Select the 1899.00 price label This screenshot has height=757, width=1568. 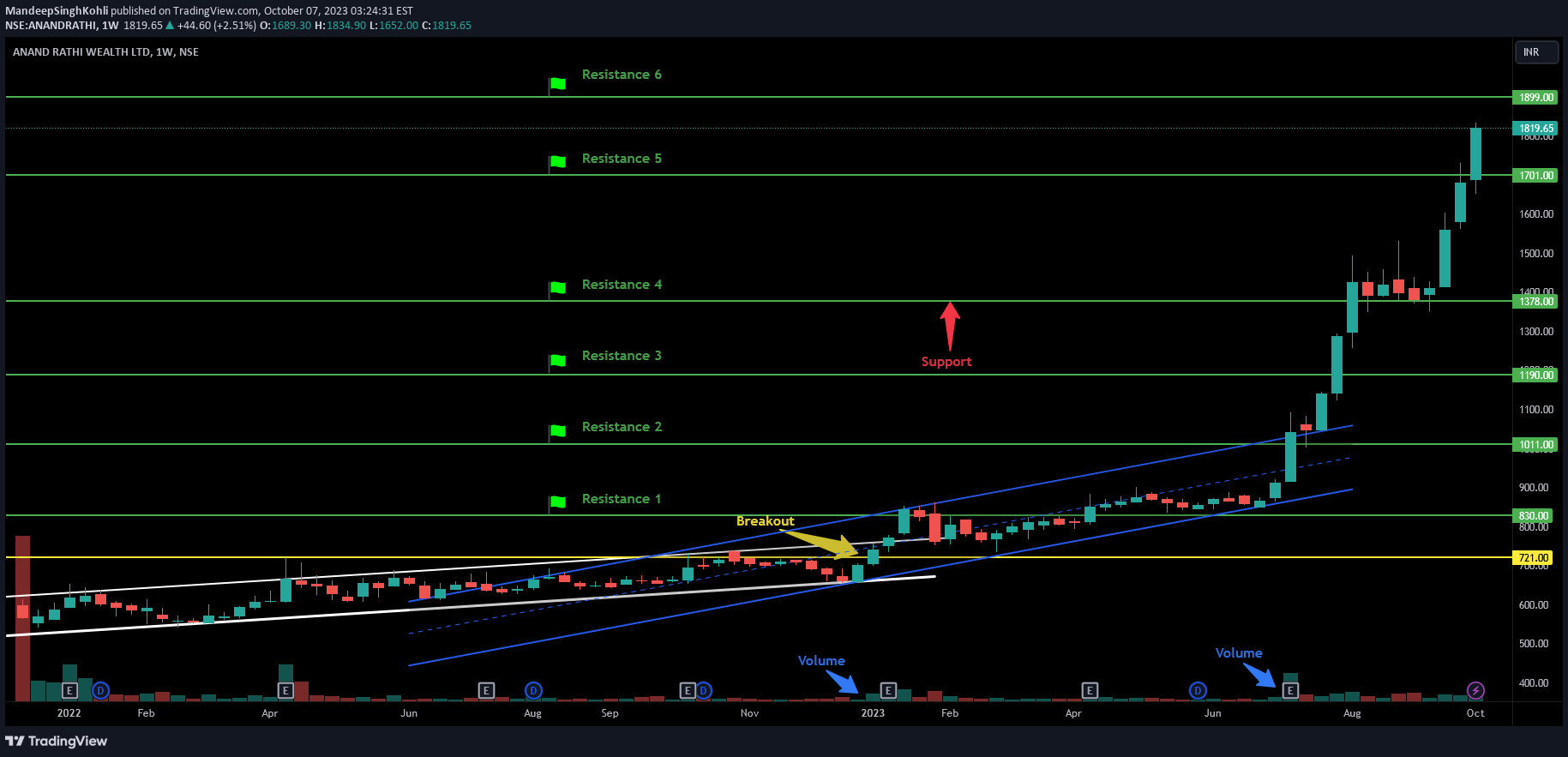[1535, 98]
